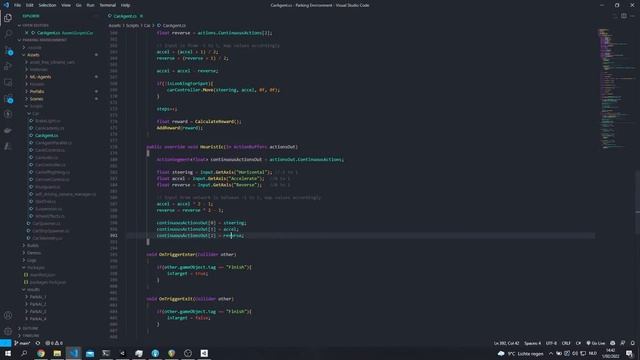Open the Edit menu
Image resolution: width=640 pixels, height=360 pixels.
click(x=30, y=5)
